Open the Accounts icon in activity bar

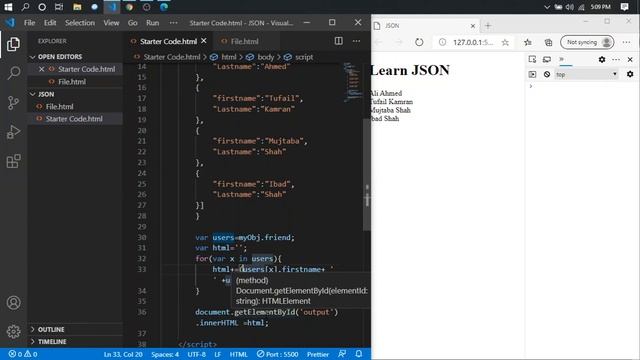[x=13, y=302]
